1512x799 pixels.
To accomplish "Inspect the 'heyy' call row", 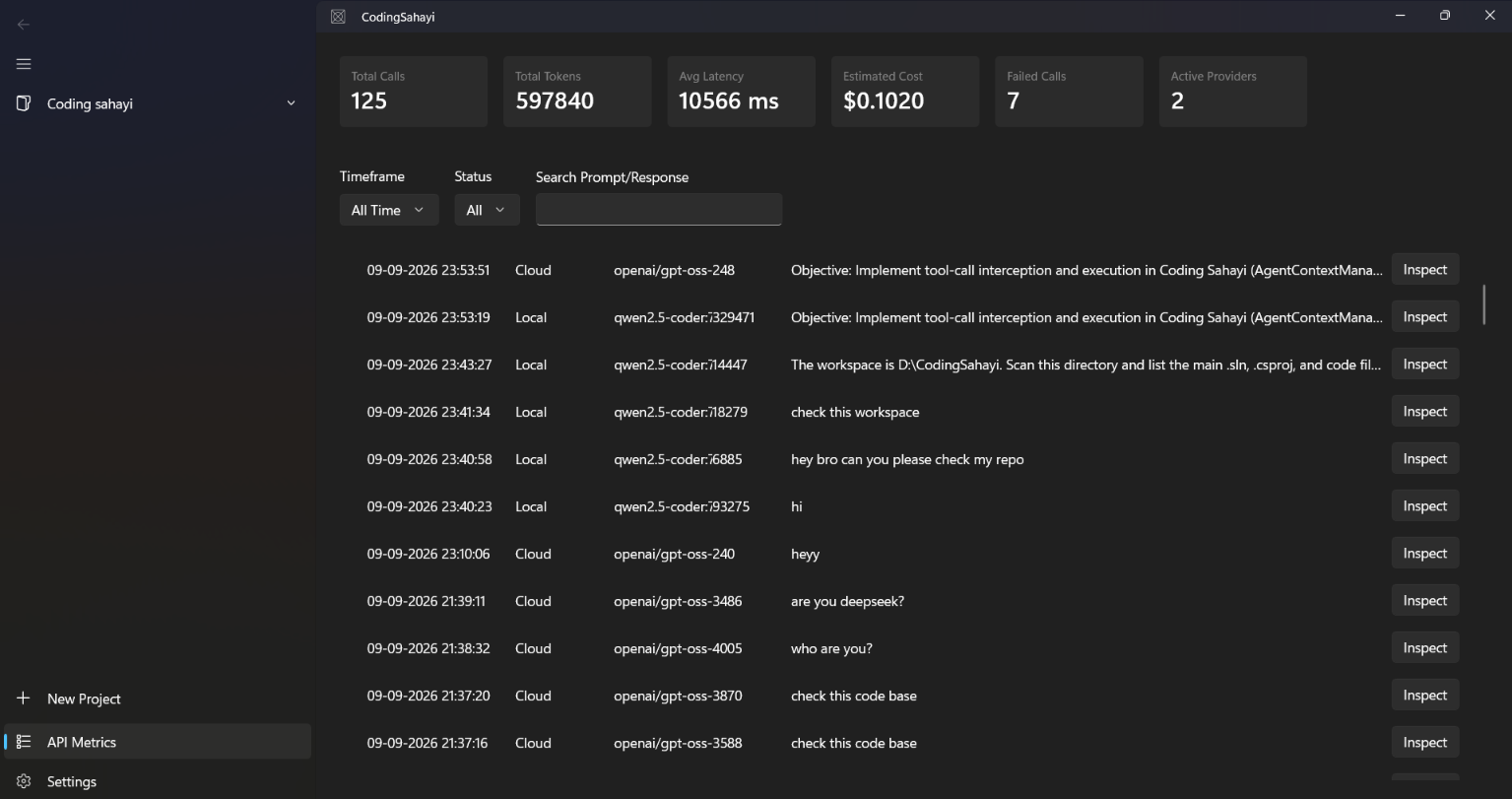I will coord(1424,553).
